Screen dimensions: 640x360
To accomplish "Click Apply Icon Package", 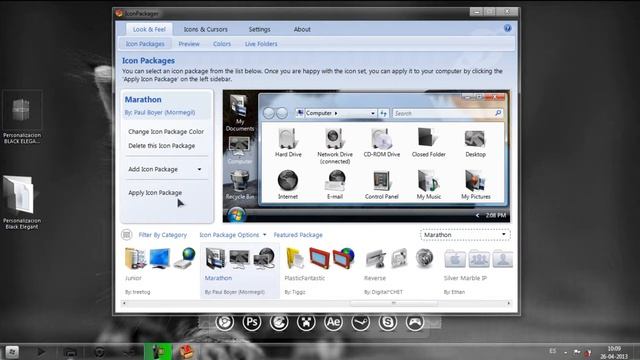I will (155, 192).
